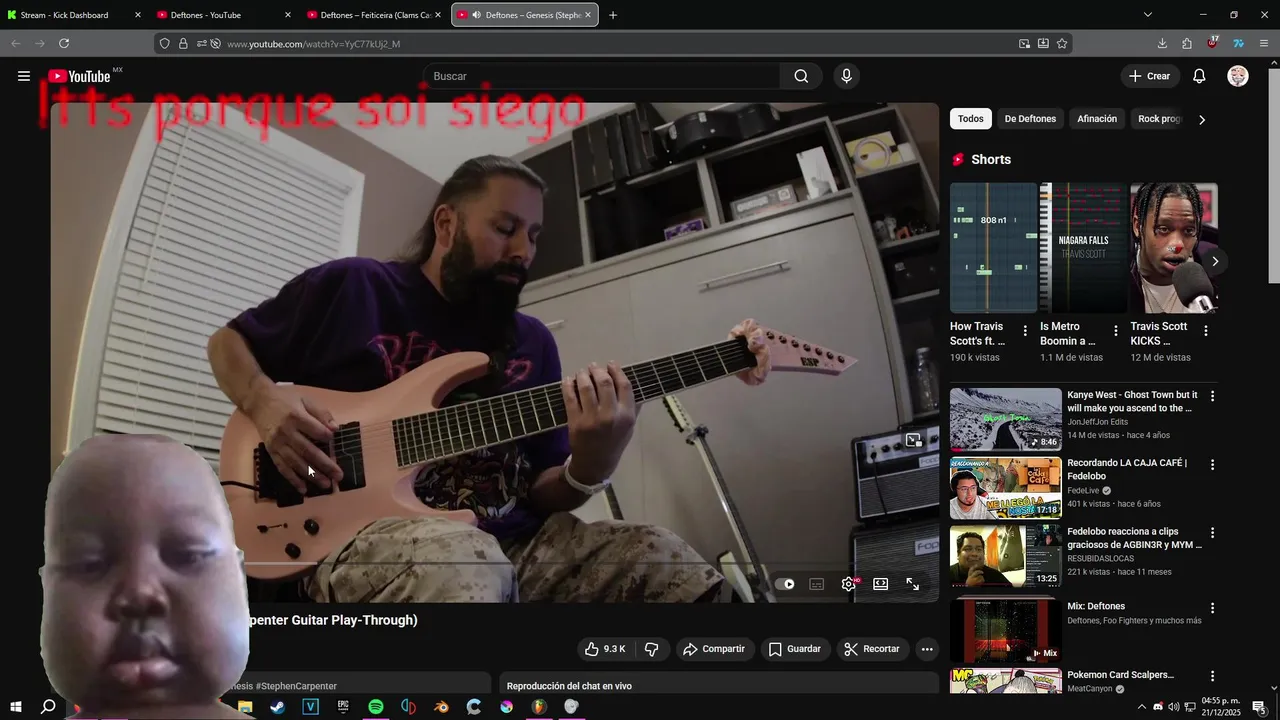Open Epic Games Launcher from taskbar
Viewport: 1280px width, 720px height.
click(343, 707)
